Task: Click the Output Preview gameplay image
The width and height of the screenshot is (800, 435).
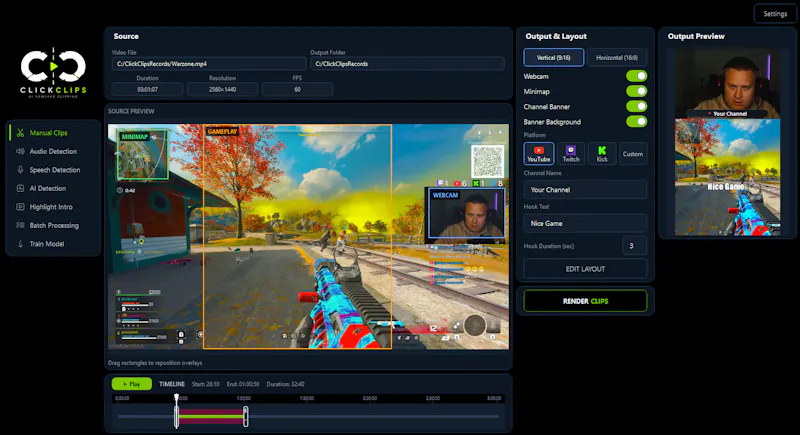Action: click(x=728, y=177)
